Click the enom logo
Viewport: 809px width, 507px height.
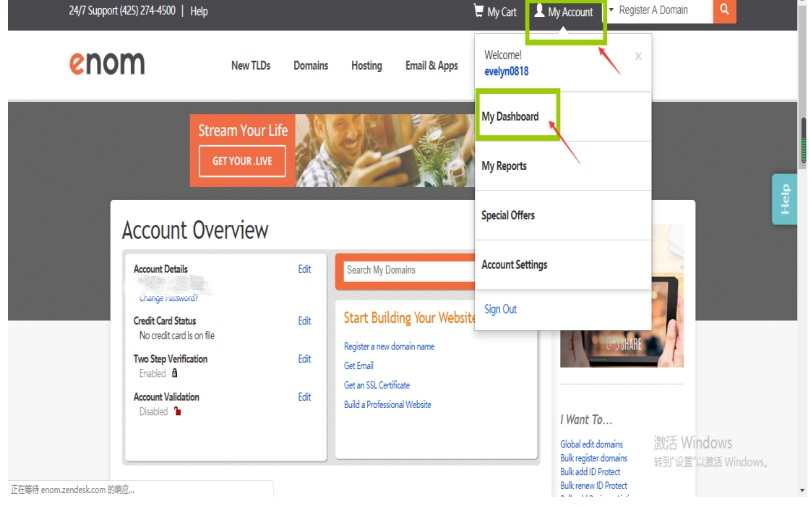tap(107, 64)
